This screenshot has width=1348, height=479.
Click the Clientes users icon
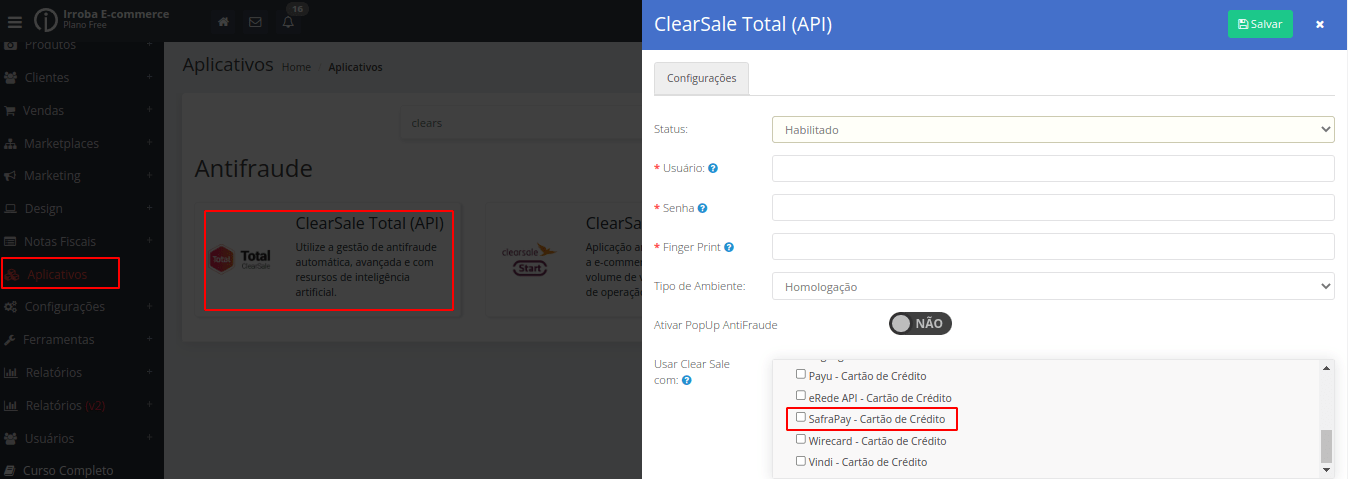(x=10, y=77)
